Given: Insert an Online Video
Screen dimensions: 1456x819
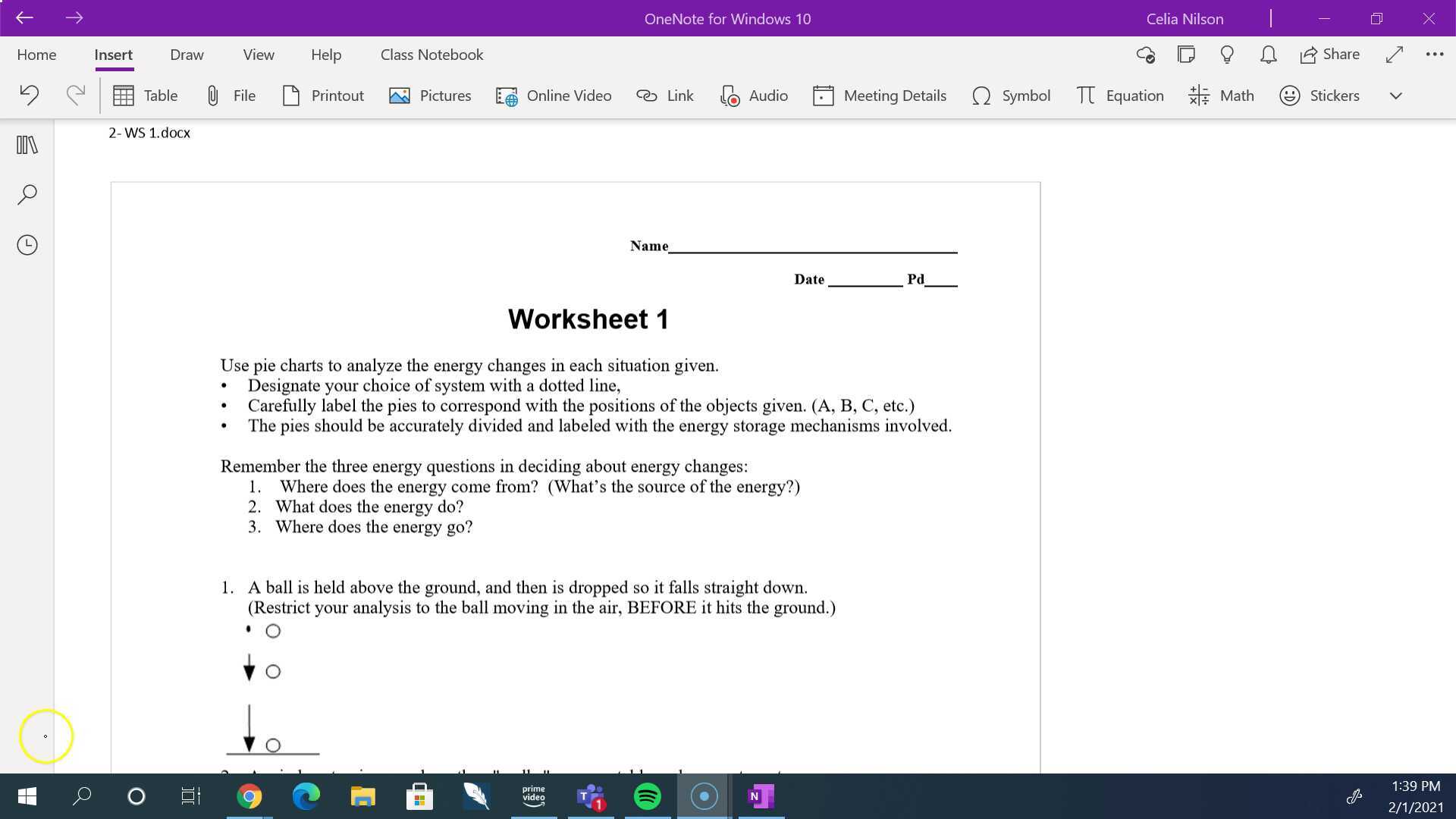Looking at the screenshot, I should coord(554,96).
